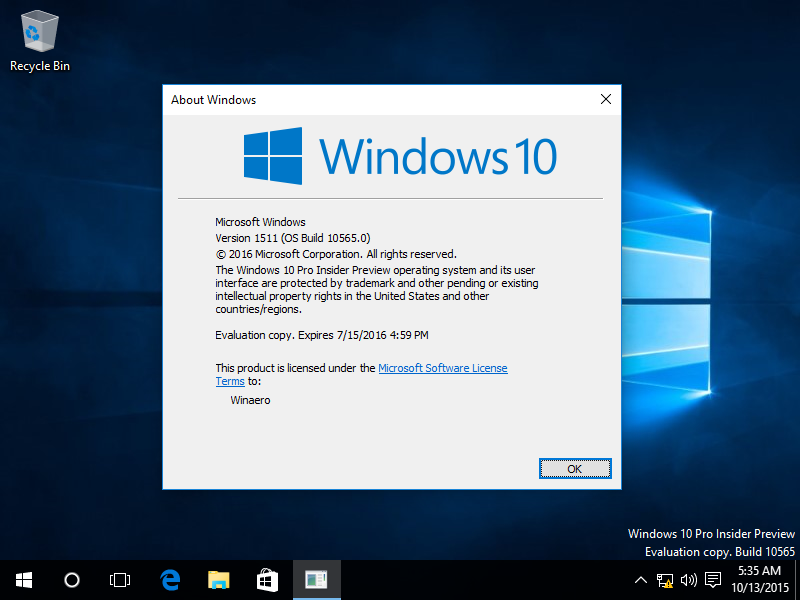
Task: Click the About Windows title bar
Action: click(x=378, y=99)
